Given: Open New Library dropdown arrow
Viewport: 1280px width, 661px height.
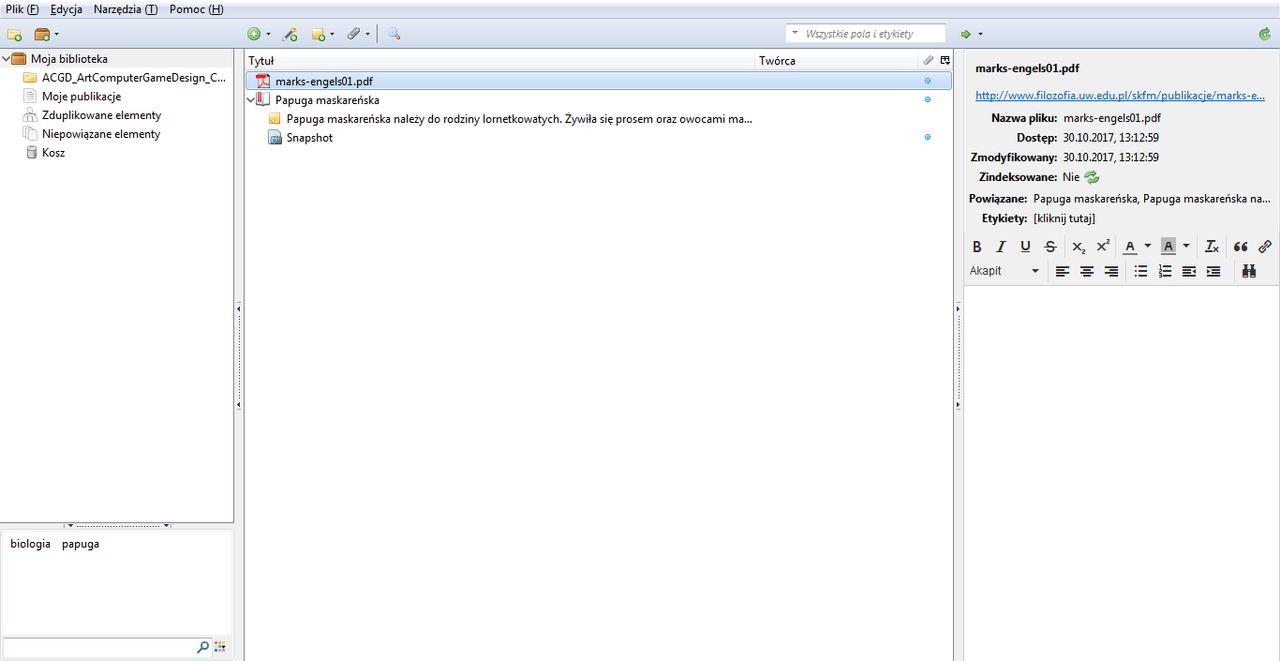Looking at the screenshot, I should 56,34.
